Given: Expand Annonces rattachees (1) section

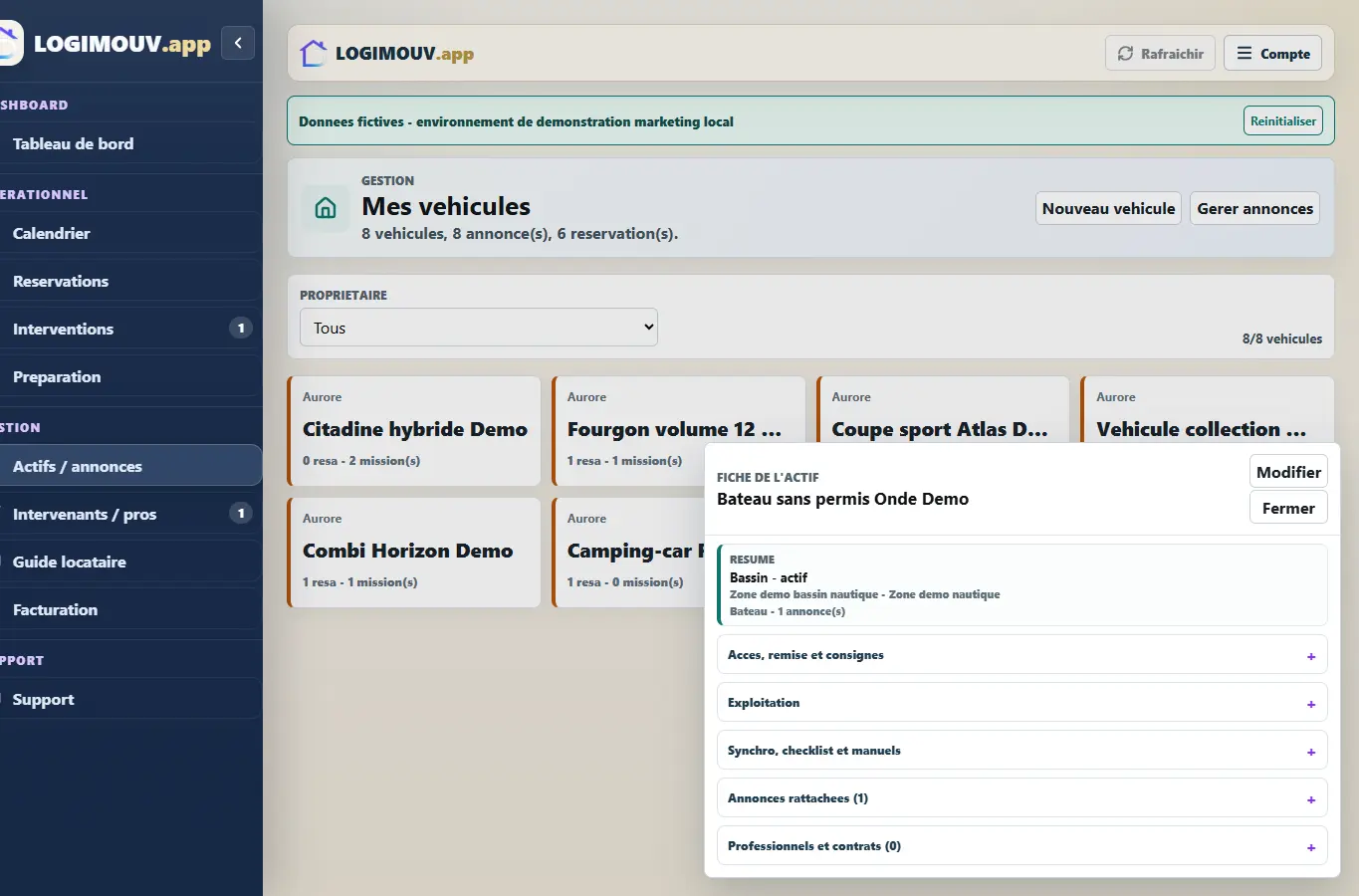Looking at the screenshot, I should tap(1022, 798).
